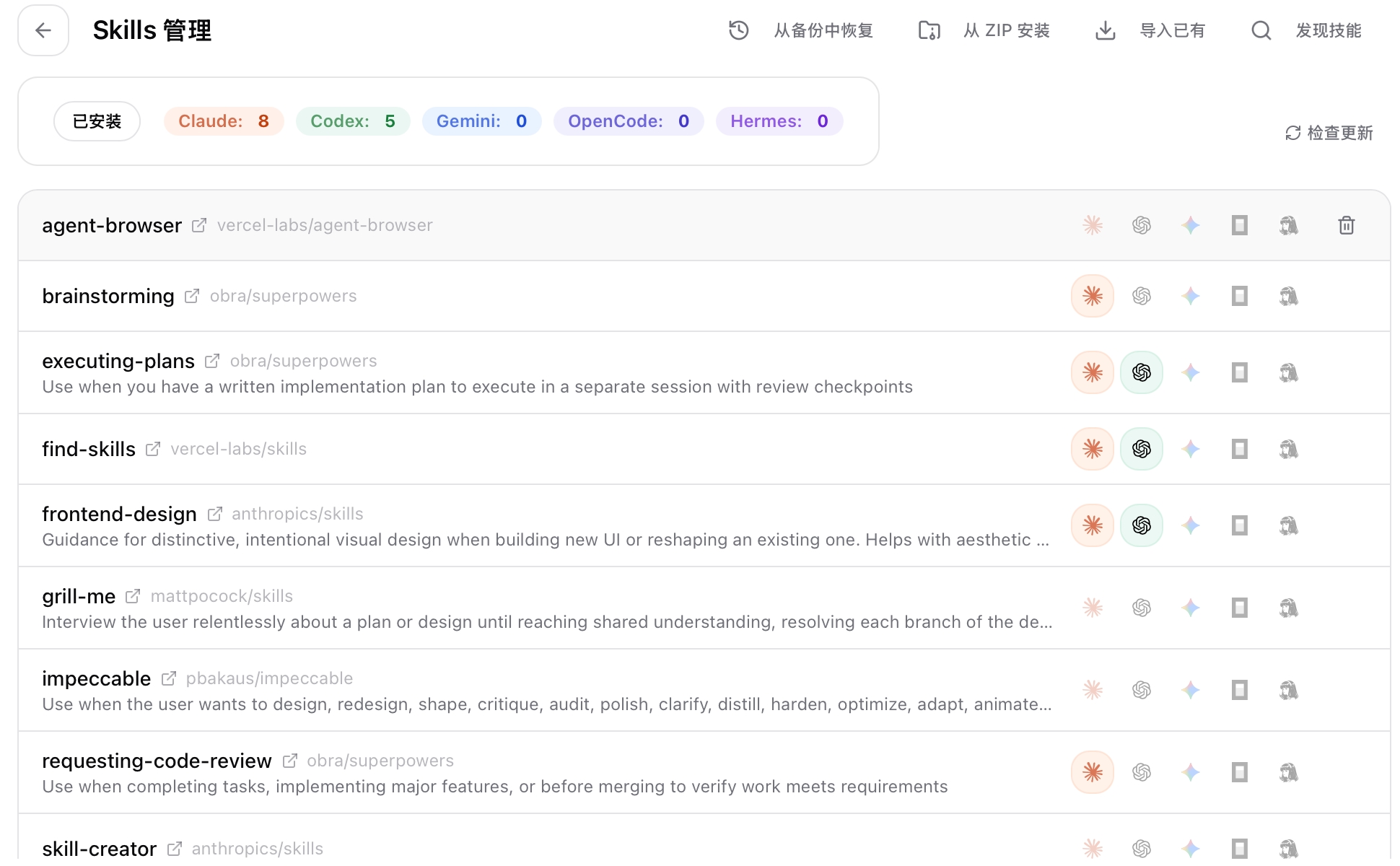Filter by Hermes: 0 badge
Screen dimensions: 1400x866
coord(779,121)
